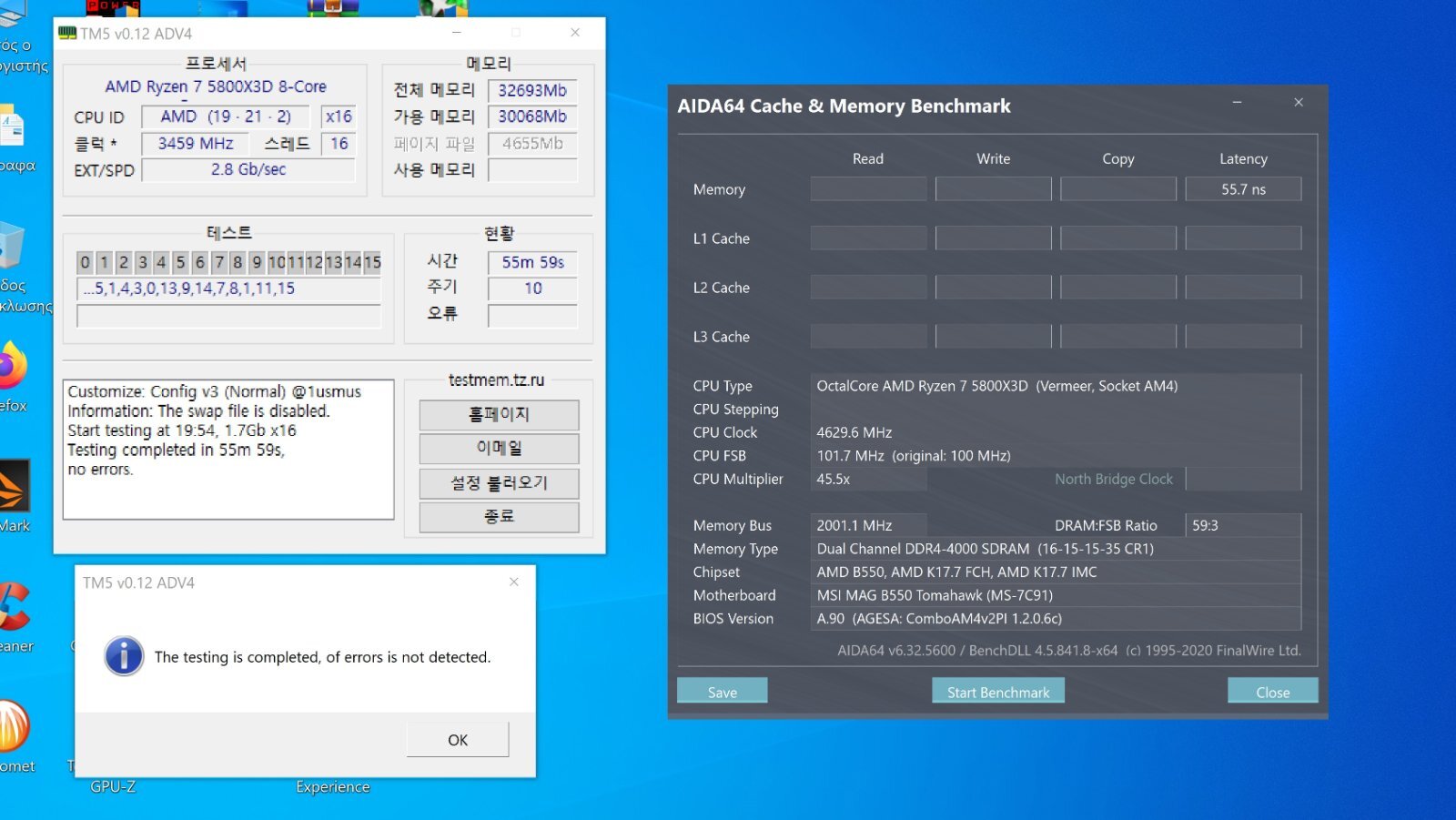This screenshot has width=1456, height=820.
Task: Click the 55m 59s time field
Action: click(x=532, y=263)
